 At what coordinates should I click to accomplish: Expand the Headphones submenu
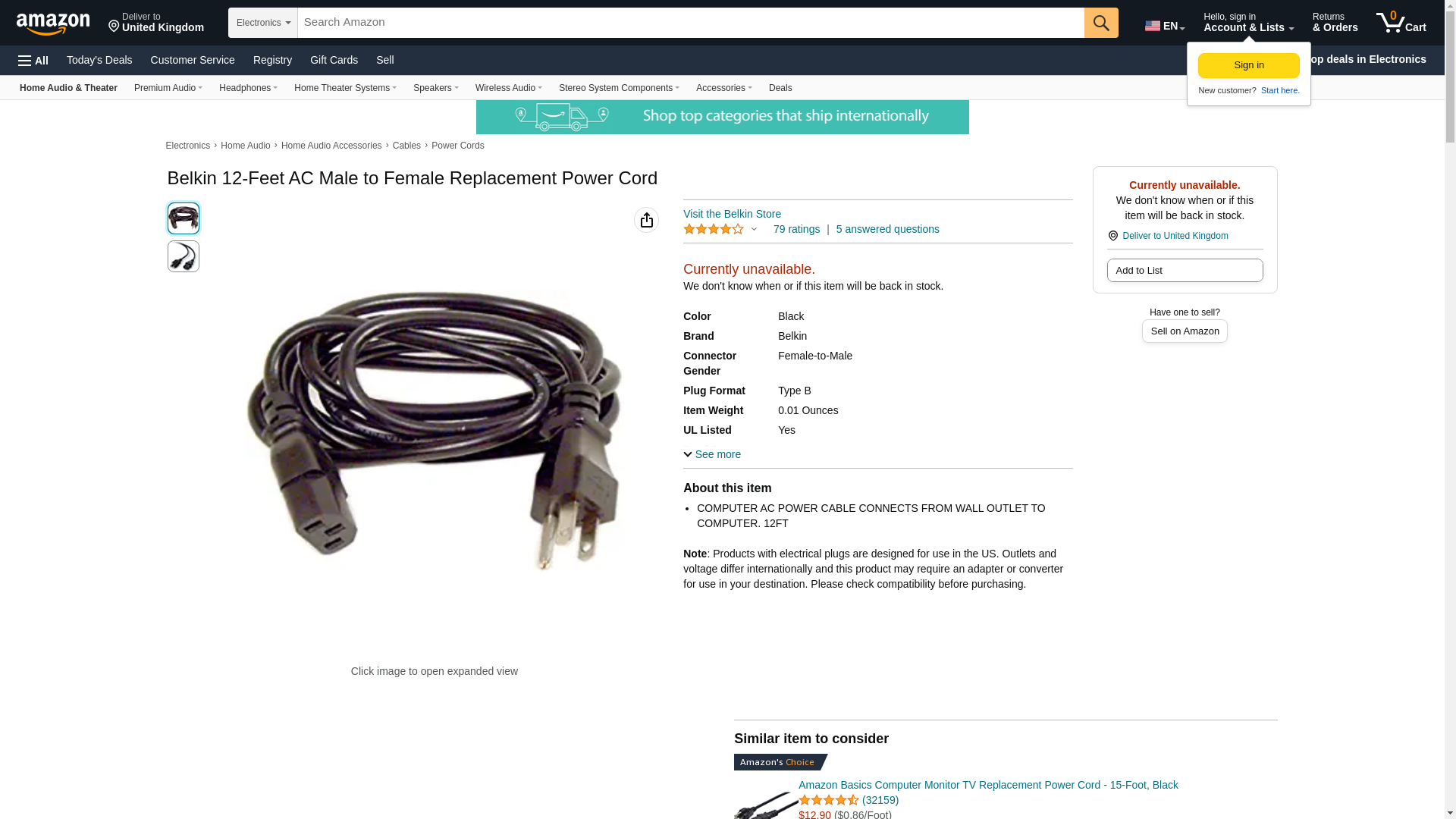point(248,88)
